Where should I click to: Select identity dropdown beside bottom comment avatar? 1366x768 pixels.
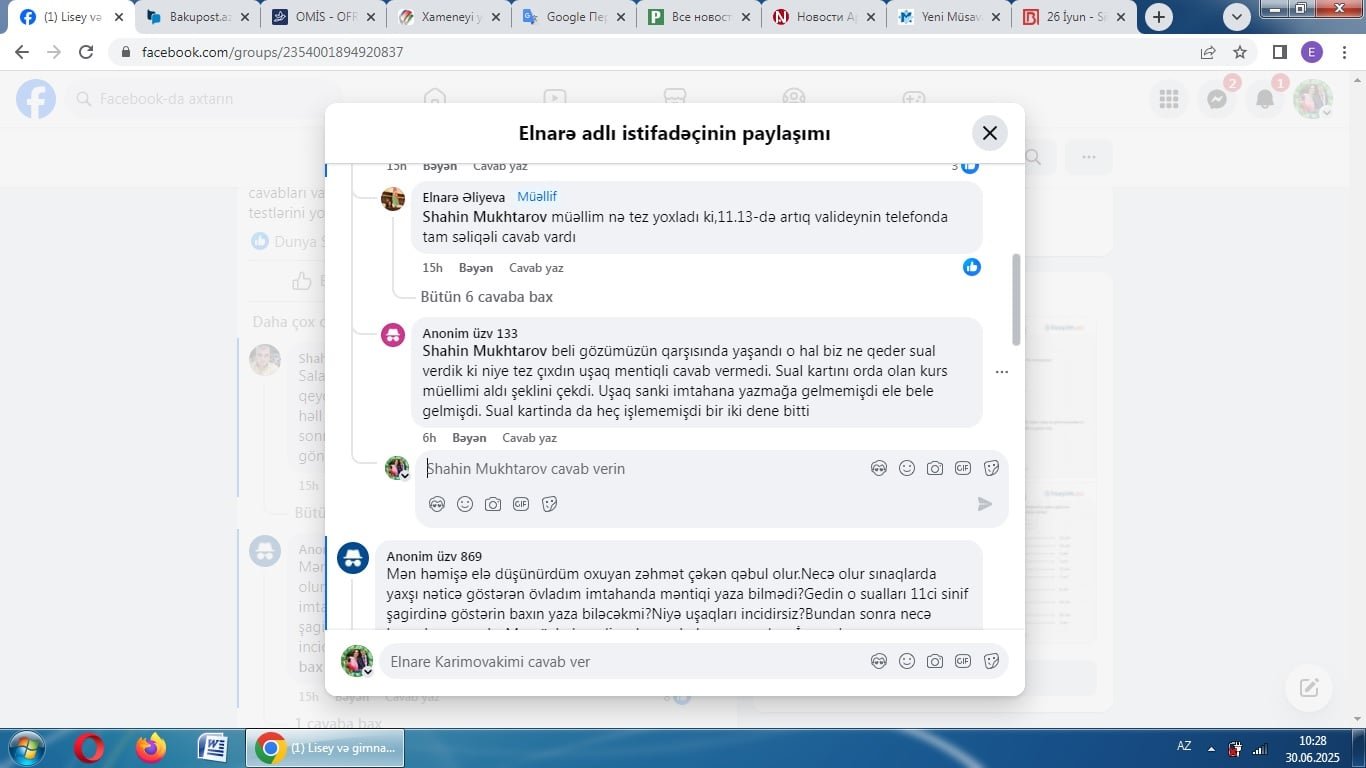[367, 672]
